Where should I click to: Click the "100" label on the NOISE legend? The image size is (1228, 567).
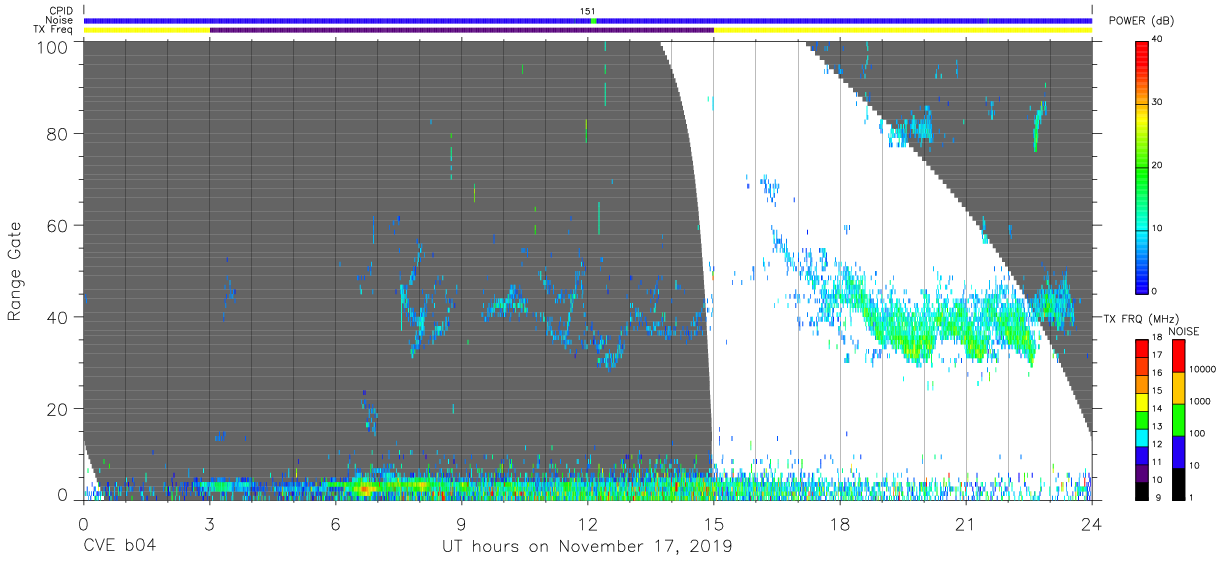tap(1196, 433)
